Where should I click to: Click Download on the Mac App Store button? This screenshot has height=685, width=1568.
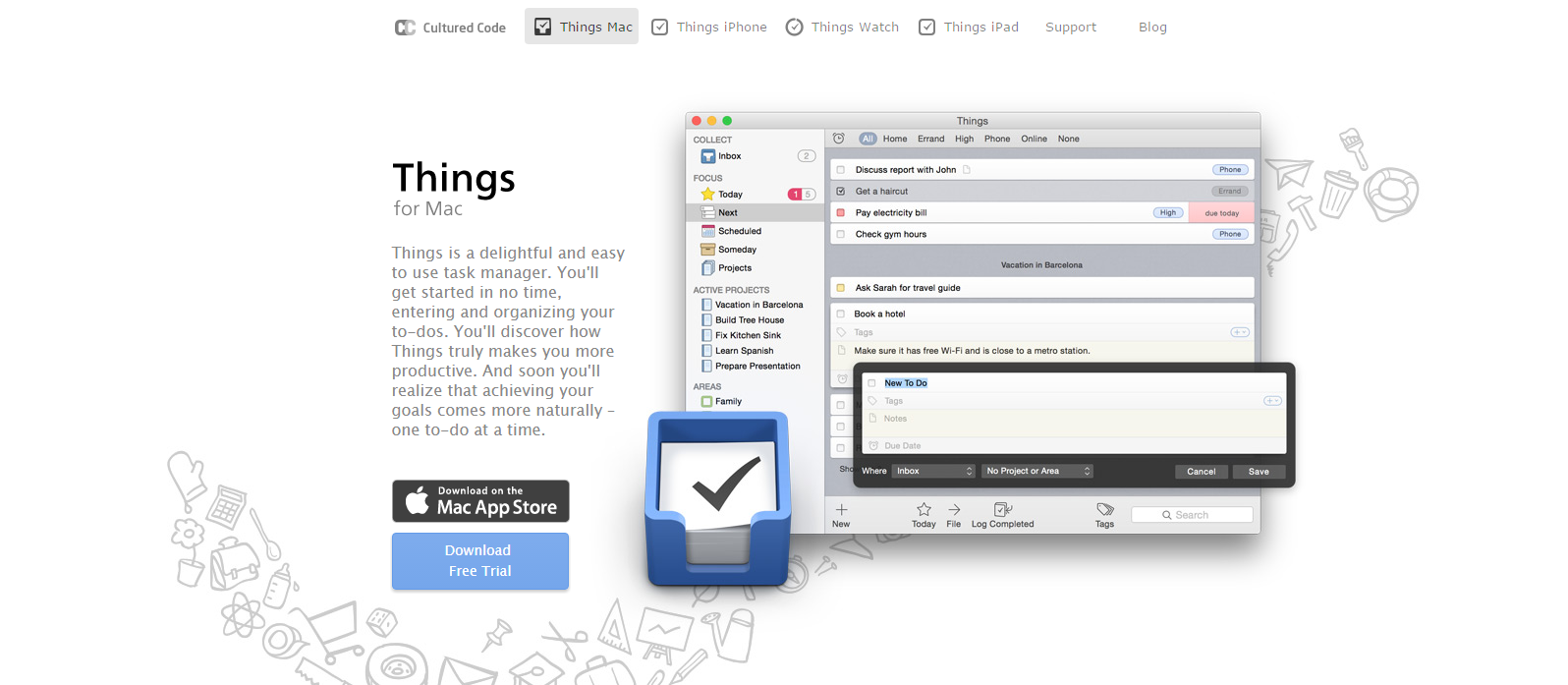click(x=480, y=501)
